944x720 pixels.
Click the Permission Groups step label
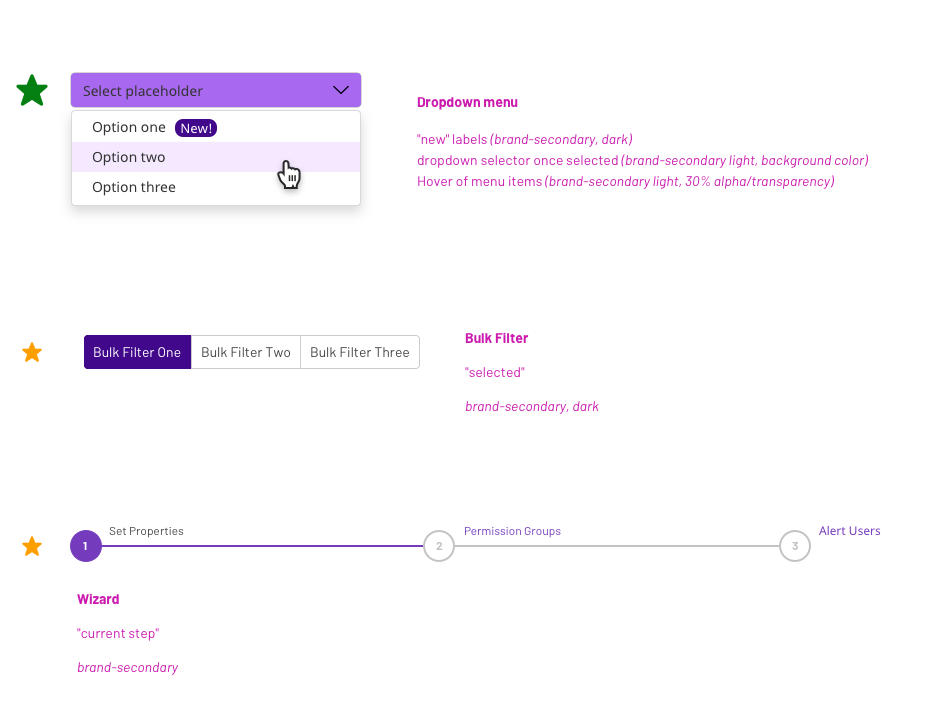(x=512, y=531)
